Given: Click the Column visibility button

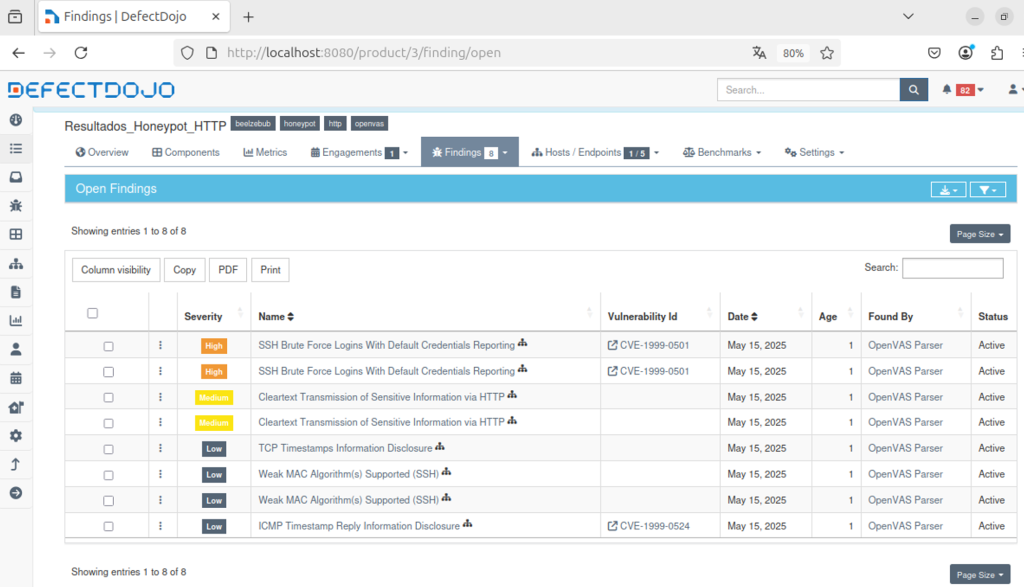Looking at the screenshot, I should pos(116,270).
